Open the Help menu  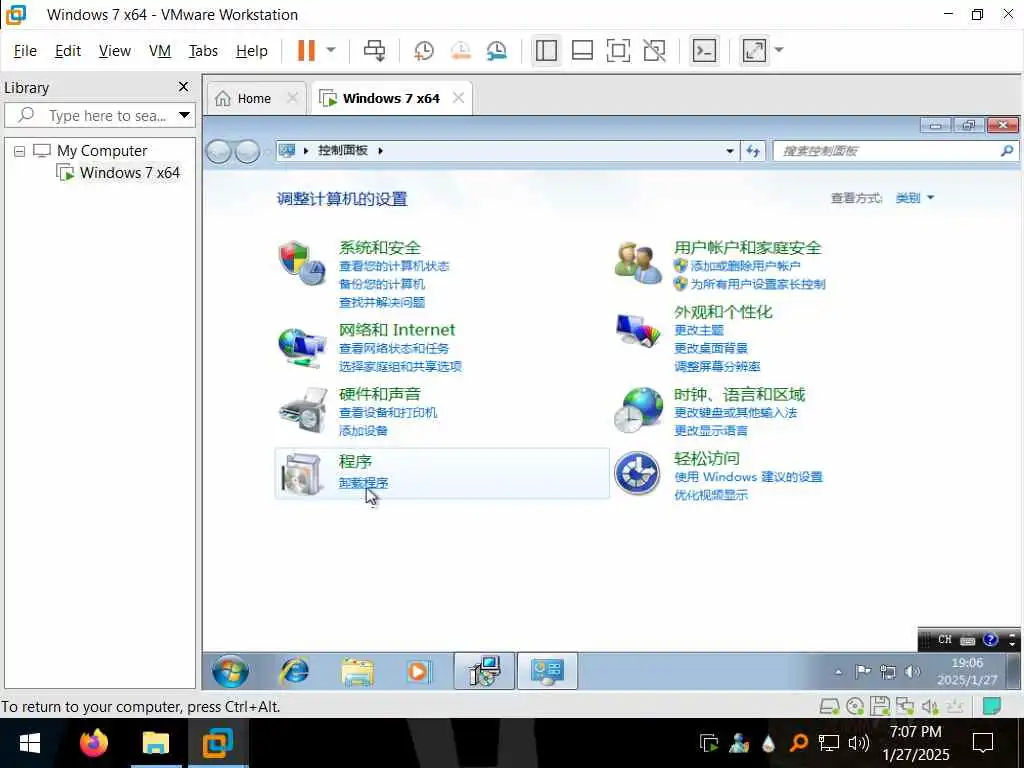coord(251,51)
